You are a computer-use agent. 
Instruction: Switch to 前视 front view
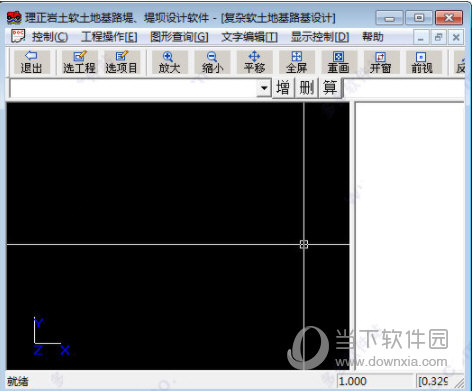422,62
